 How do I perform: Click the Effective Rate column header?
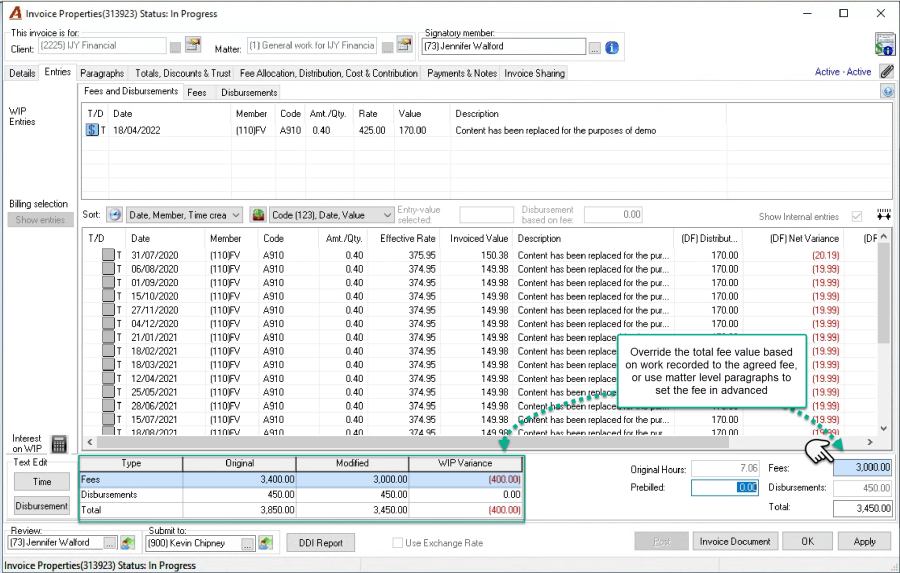407,238
